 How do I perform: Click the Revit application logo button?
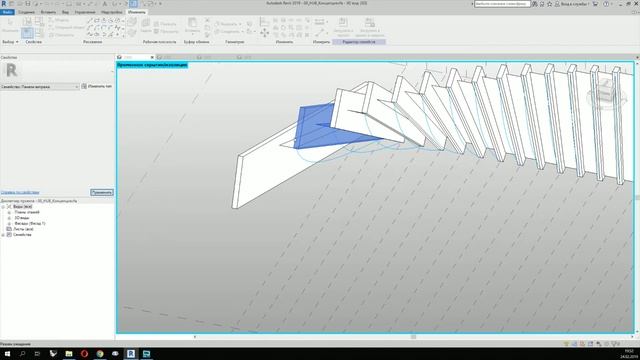(4, 3)
